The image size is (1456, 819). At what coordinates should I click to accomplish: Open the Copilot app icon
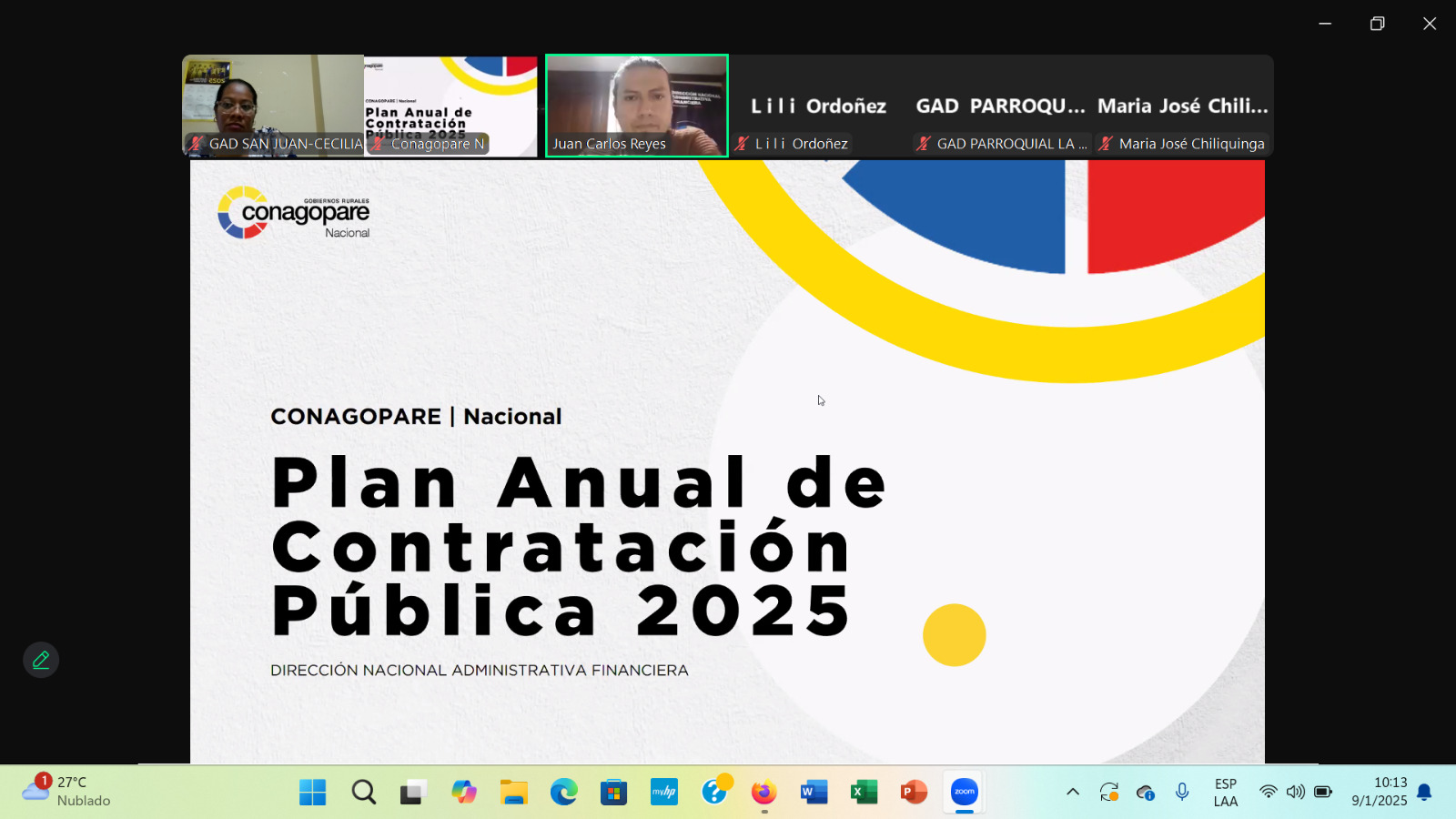click(463, 792)
